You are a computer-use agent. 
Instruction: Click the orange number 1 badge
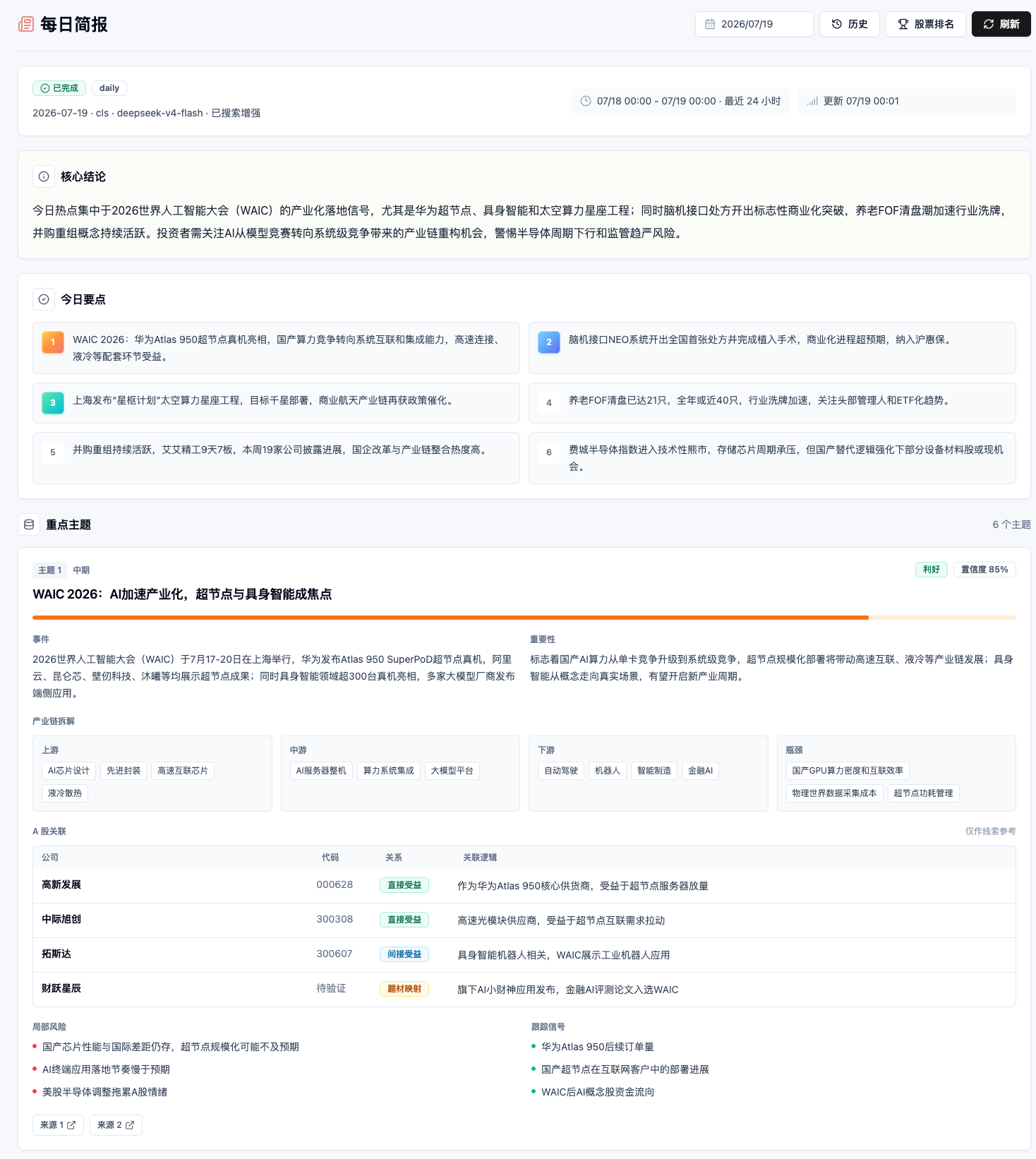coord(53,342)
